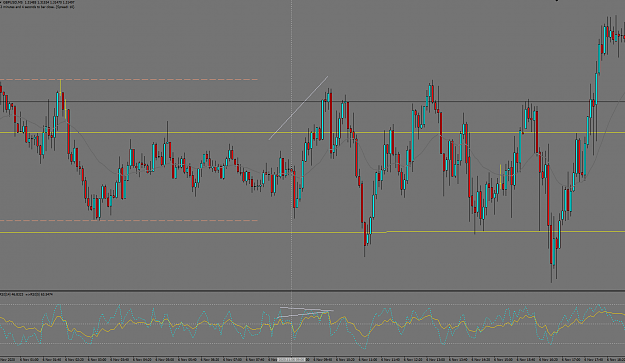Viewport: 625px width, 363px height.
Task: Click the bar-close countdown text
Action: pyautogui.click(x=37, y=7)
